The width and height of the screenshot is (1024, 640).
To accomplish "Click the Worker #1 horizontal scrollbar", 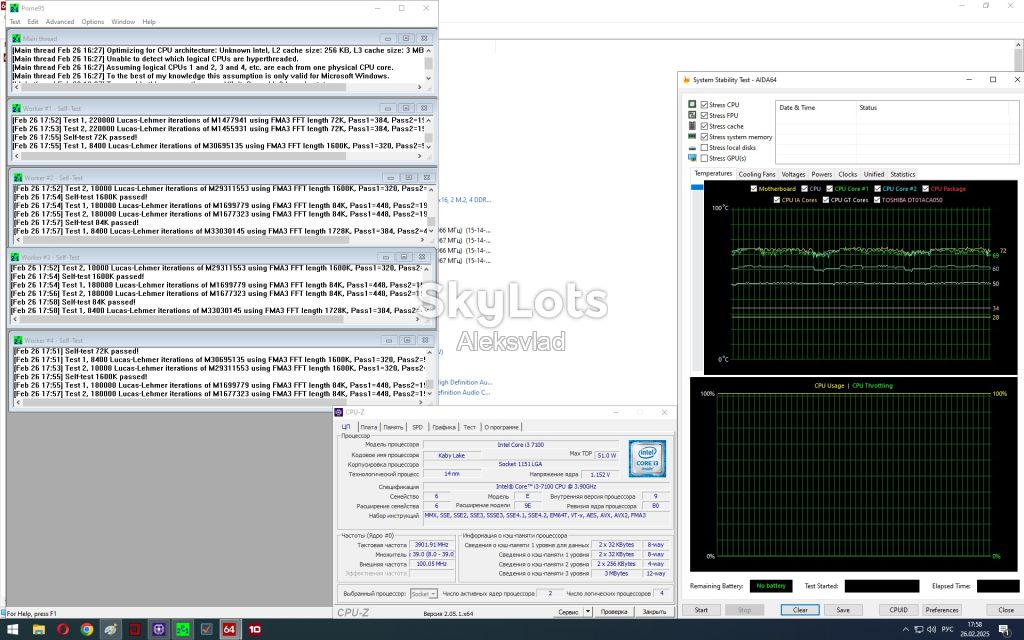I will 218,157.
